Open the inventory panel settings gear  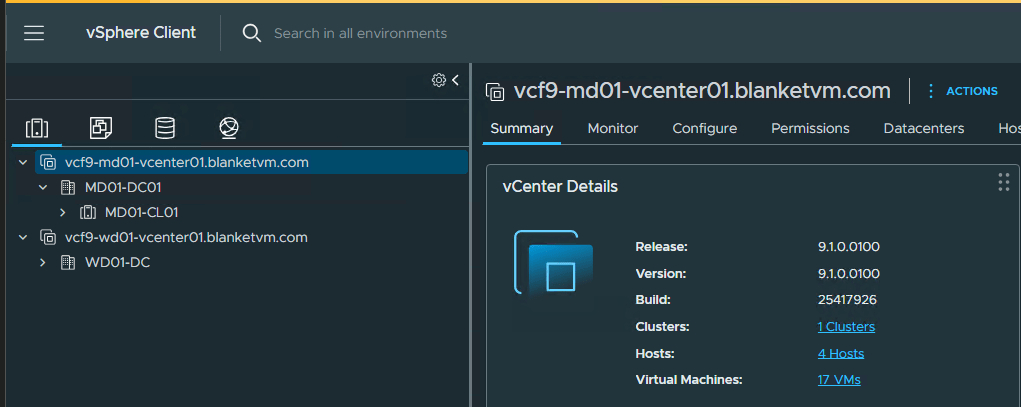click(x=438, y=80)
